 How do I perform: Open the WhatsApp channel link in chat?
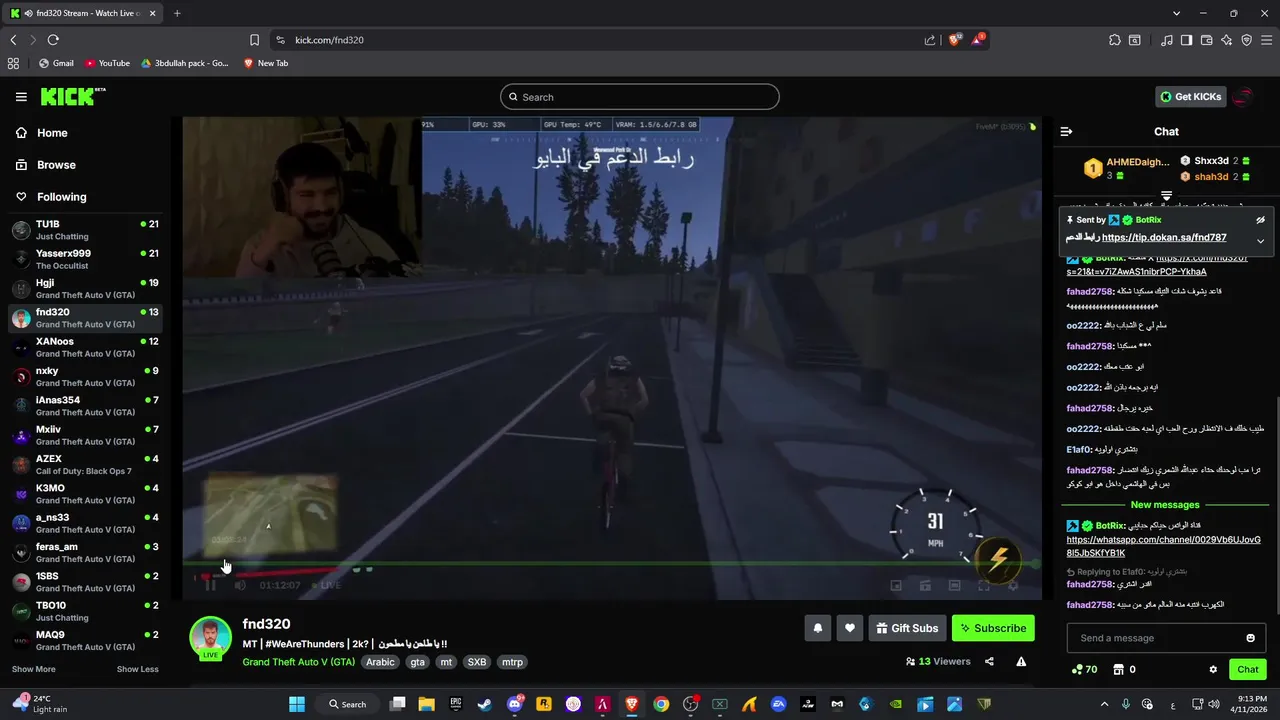coord(1163,546)
